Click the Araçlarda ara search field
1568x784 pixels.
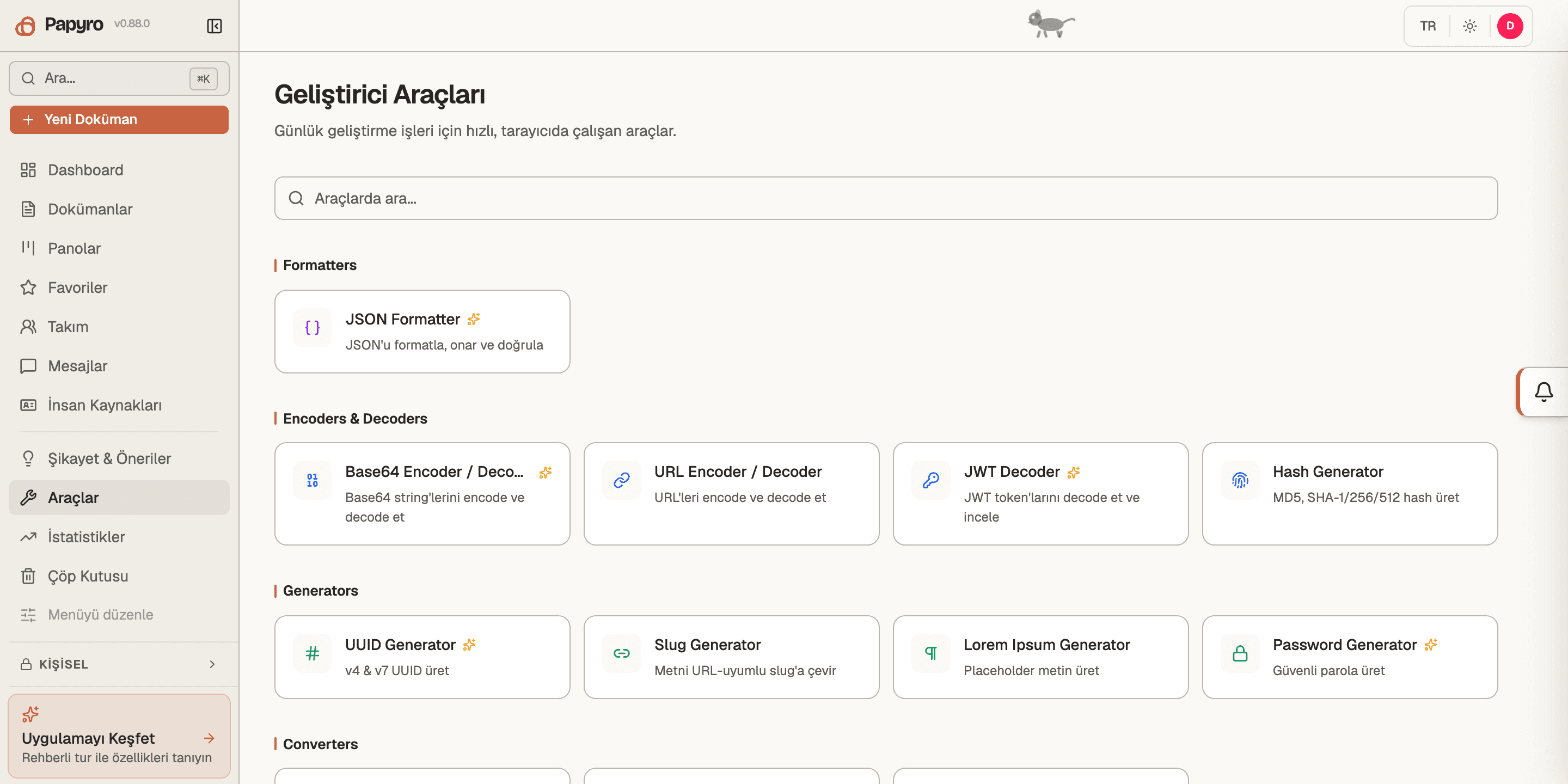tap(886, 198)
